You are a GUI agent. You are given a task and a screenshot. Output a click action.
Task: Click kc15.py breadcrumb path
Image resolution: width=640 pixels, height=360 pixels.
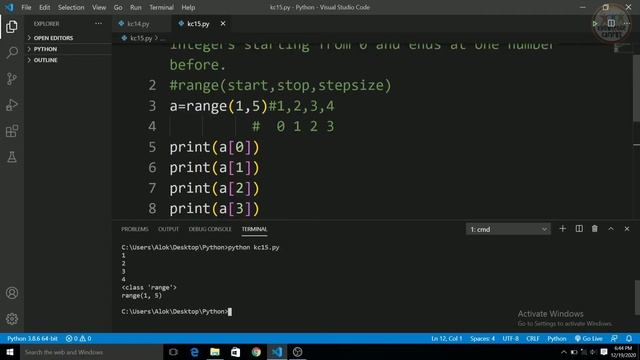(141, 38)
